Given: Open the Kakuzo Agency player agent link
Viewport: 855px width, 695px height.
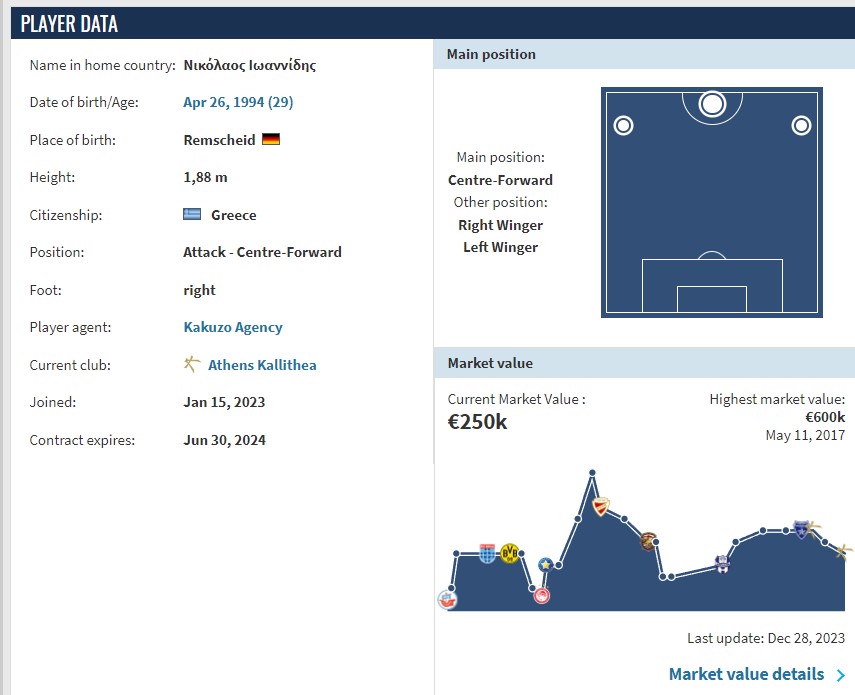Looking at the screenshot, I should 233,327.
